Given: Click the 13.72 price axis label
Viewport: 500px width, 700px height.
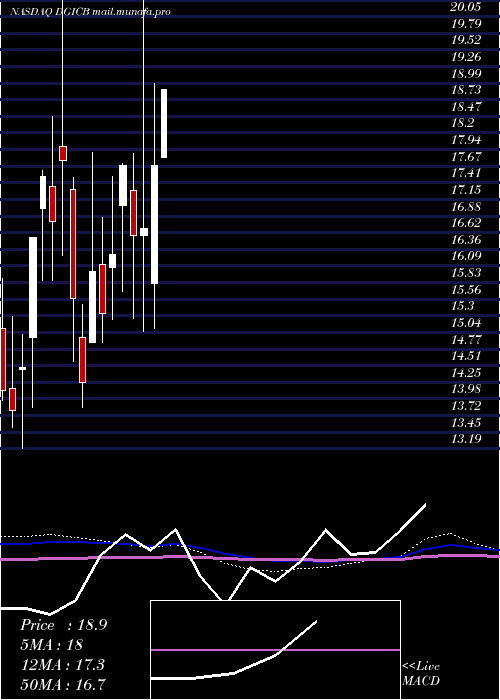Looking at the screenshot, I should (466, 406).
